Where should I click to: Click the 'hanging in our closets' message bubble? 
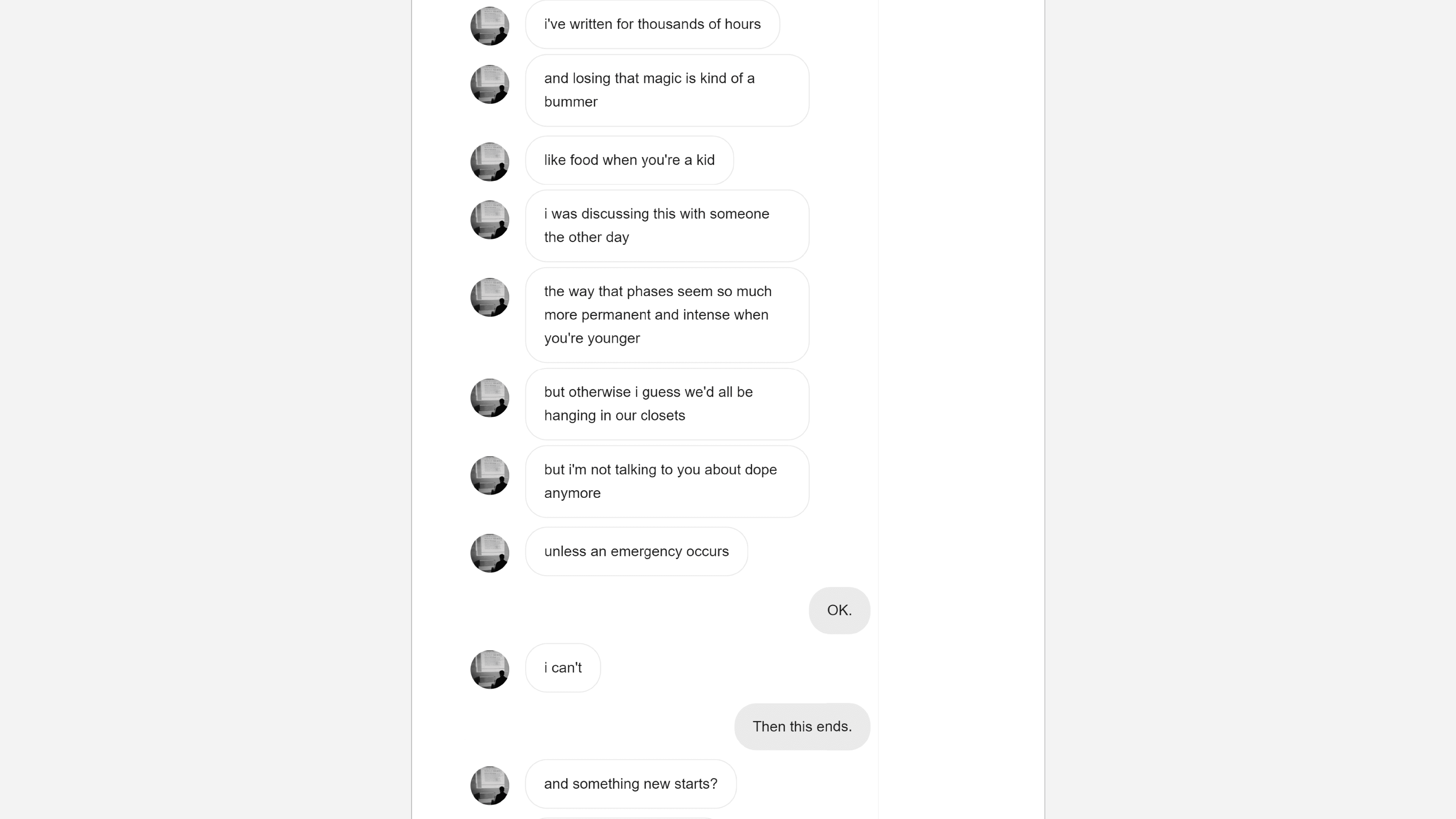(667, 404)
